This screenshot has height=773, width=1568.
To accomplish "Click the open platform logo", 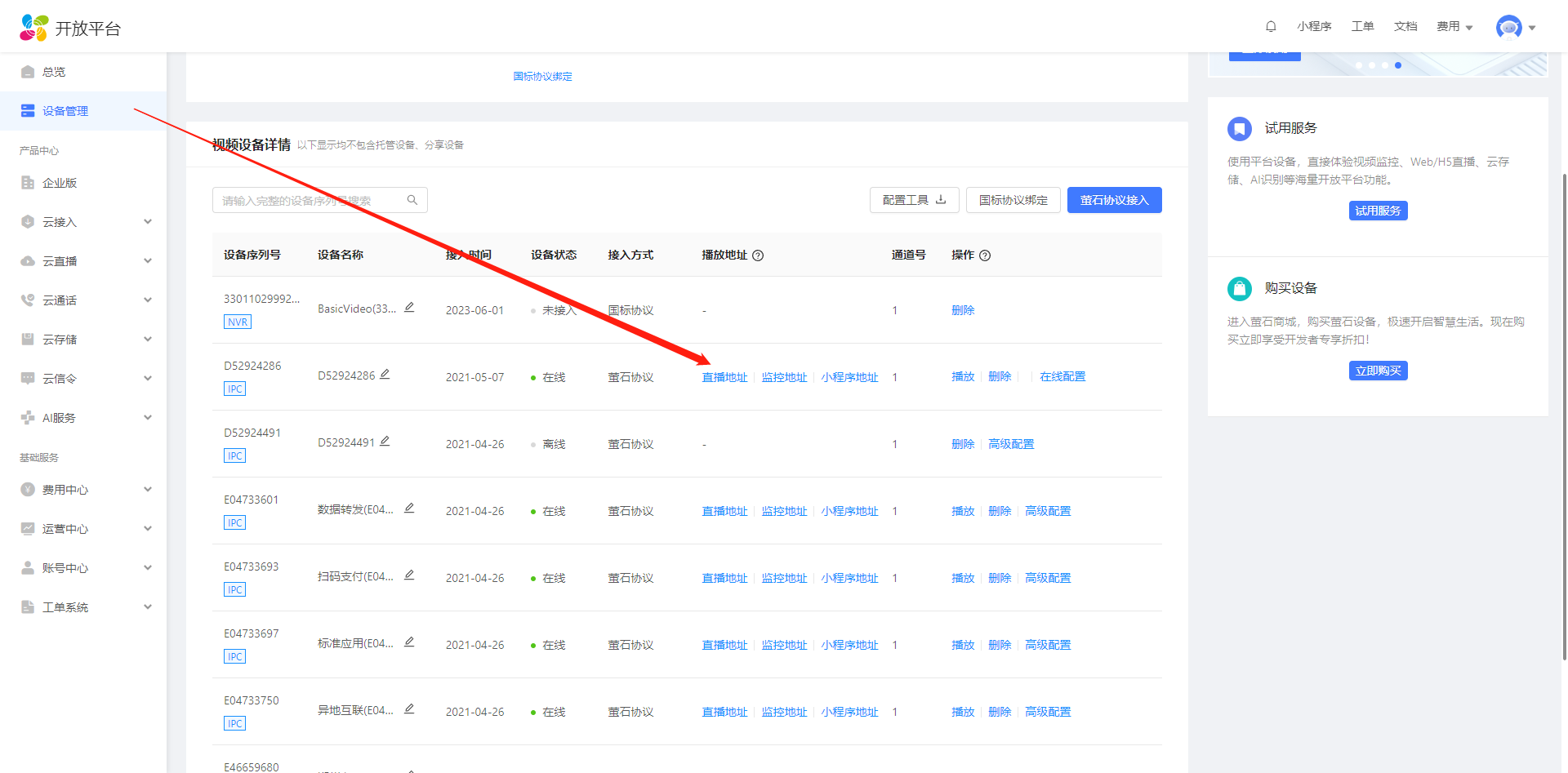I will tap(70, 28).
